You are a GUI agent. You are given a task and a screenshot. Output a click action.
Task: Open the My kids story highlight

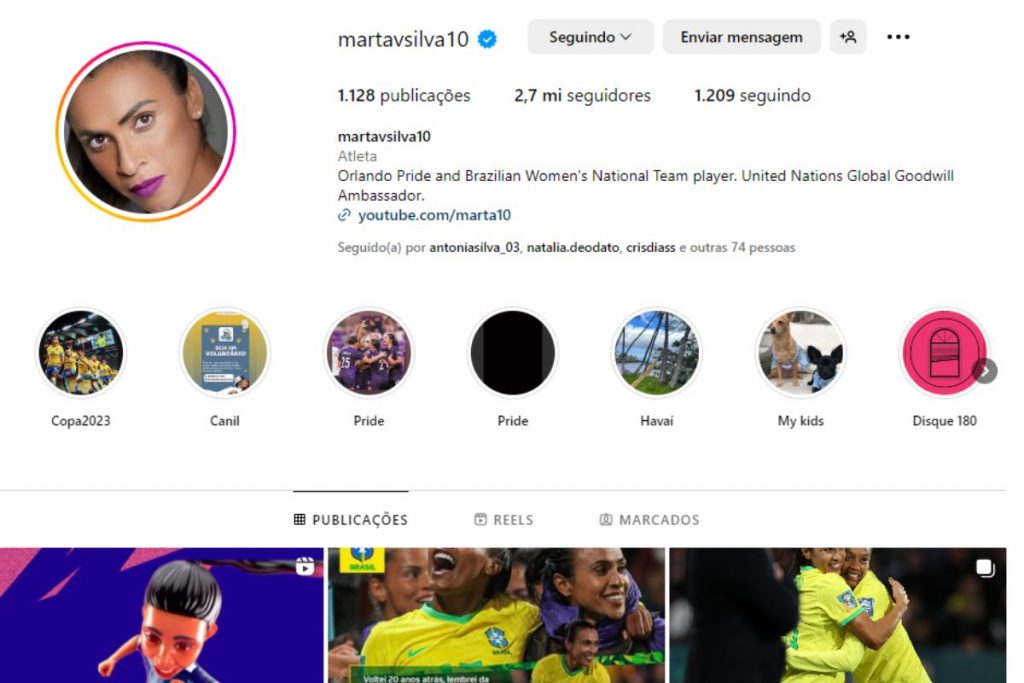(801, 353)
